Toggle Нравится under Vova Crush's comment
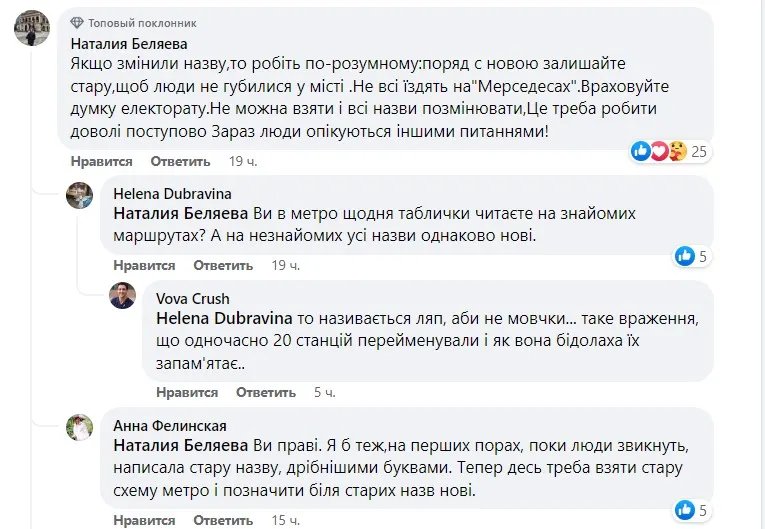This screenshot has width=765, height=529. [187, 392]
